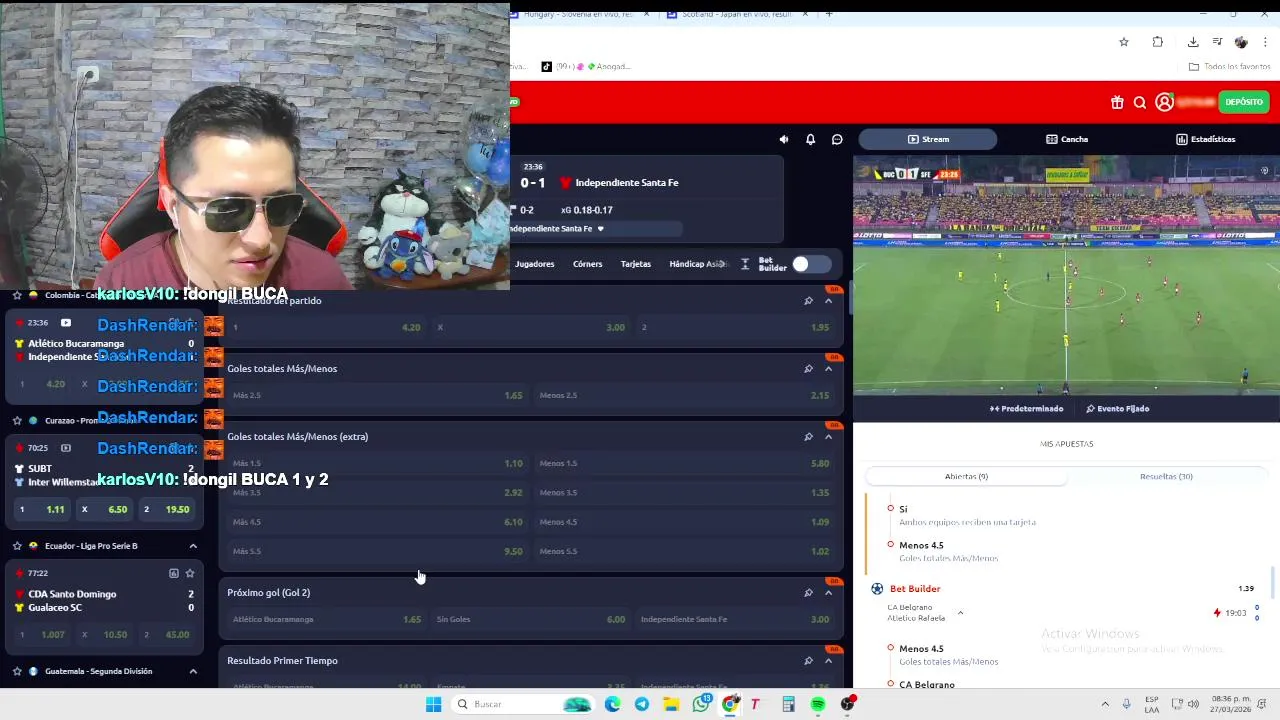Favorite the Colombia league with star icon
The height and width of the screenshot is (720, 1280).
point(17,295)
